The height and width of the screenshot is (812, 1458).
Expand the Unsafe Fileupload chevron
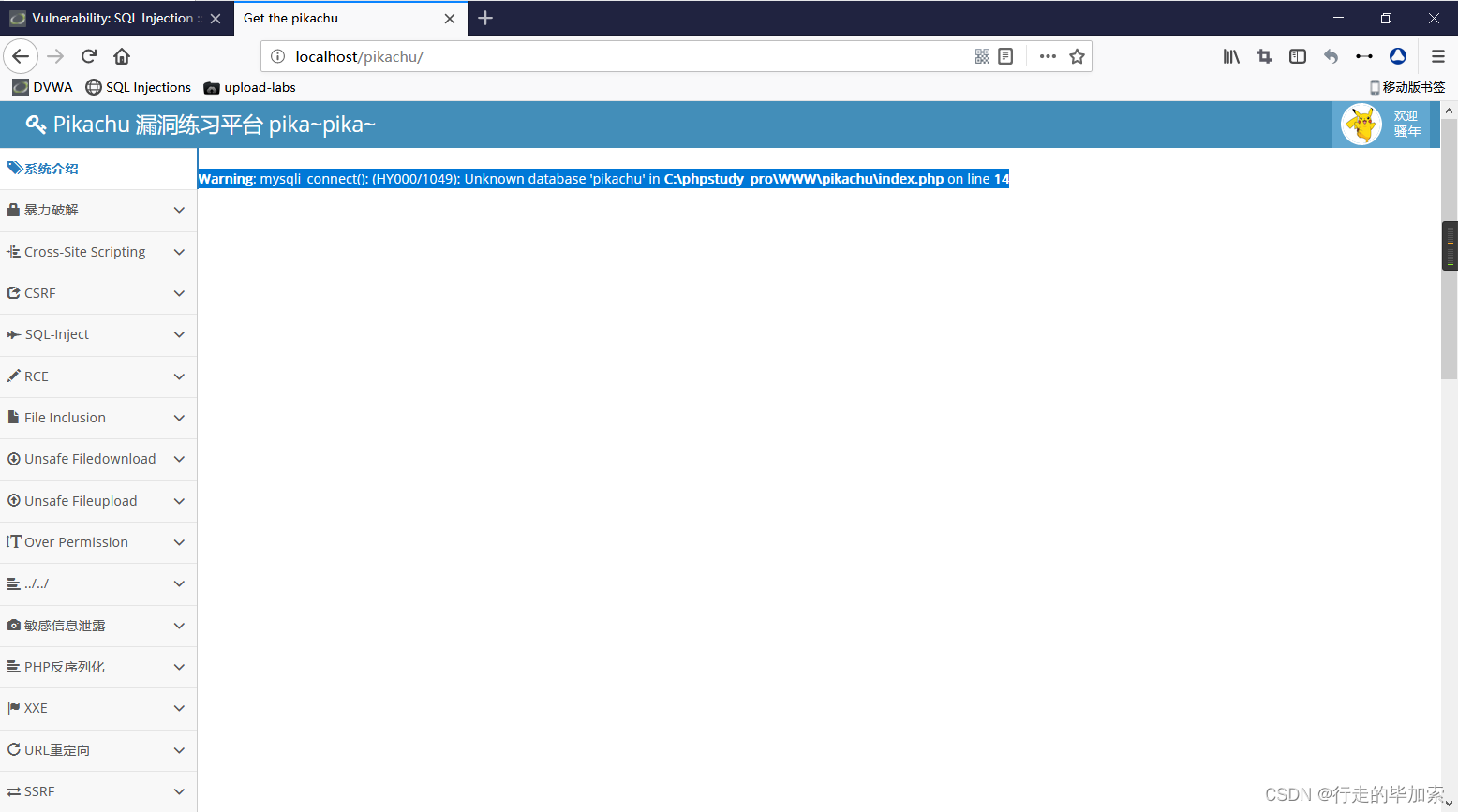point(179,501)
